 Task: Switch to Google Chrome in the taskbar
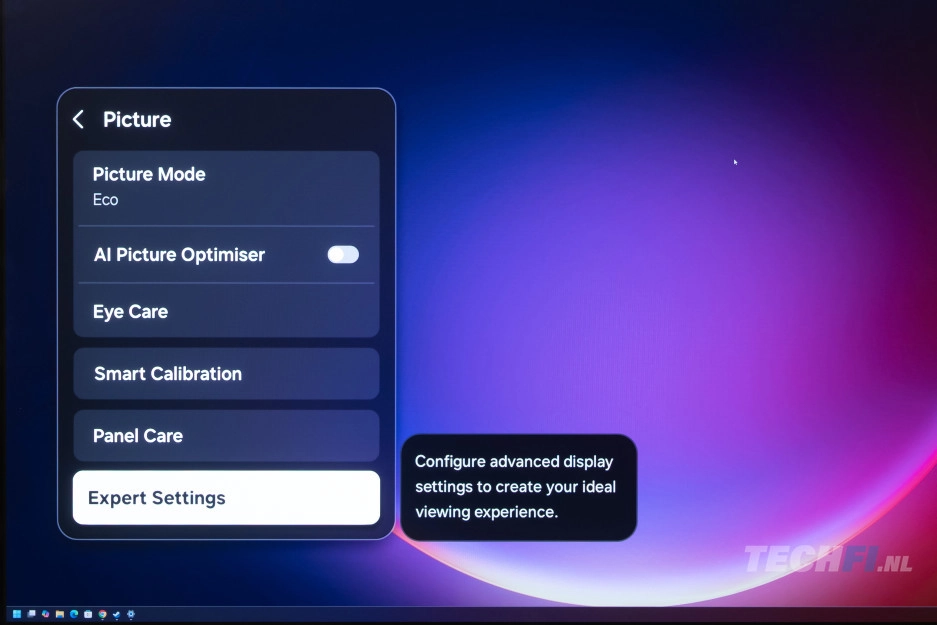[x=102, y=614]
